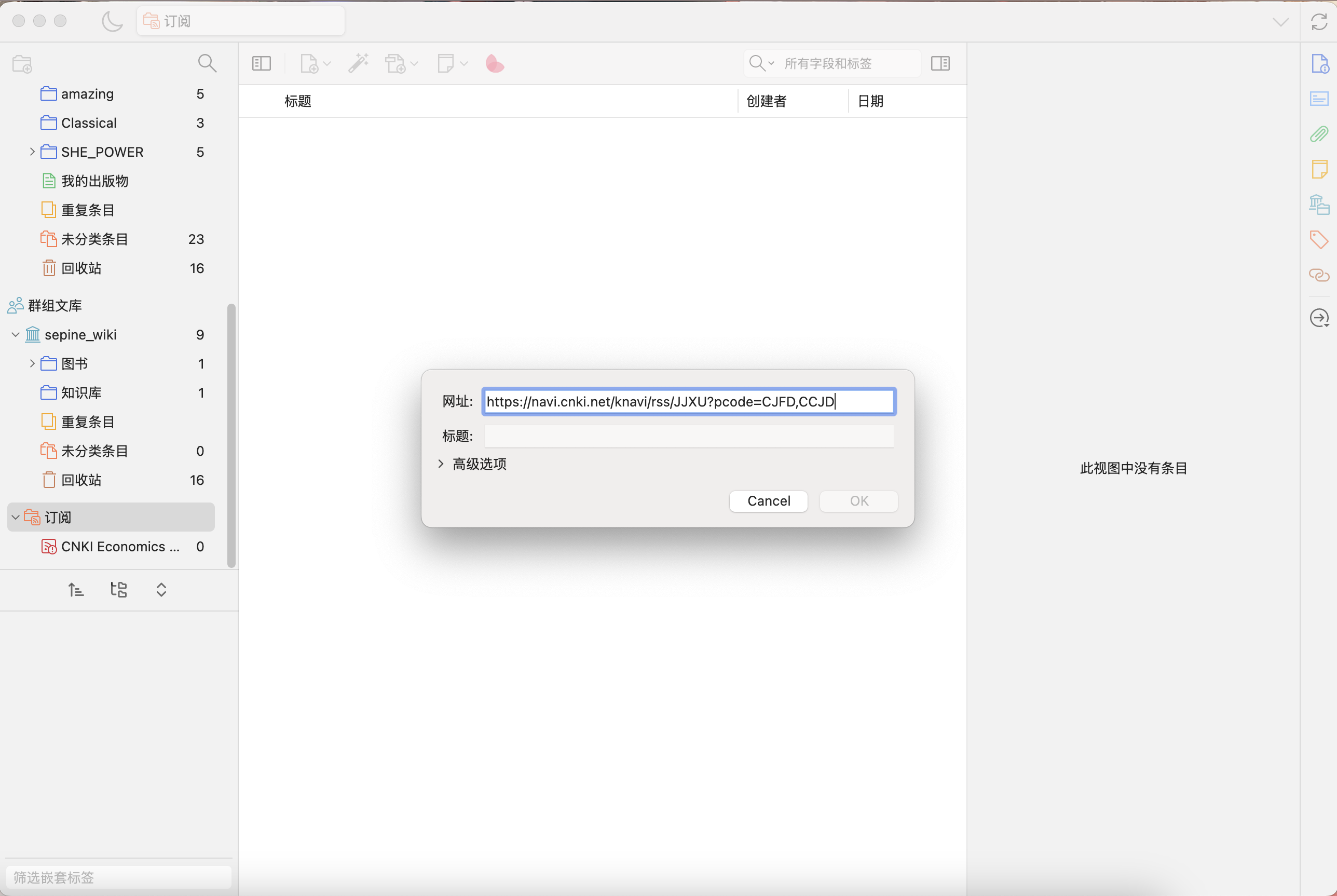Image resolution: width=1337 pixels, height=896 pixels.
Task: Toggle the left collections pane layout icon
Action: click(261, 63)
